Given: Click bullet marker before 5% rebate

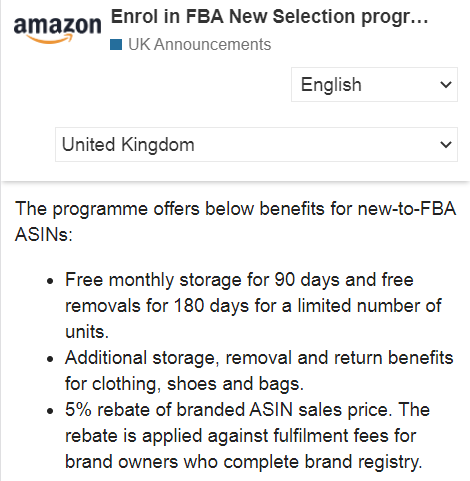Looking at the screenshot, I should click(50, 411).
